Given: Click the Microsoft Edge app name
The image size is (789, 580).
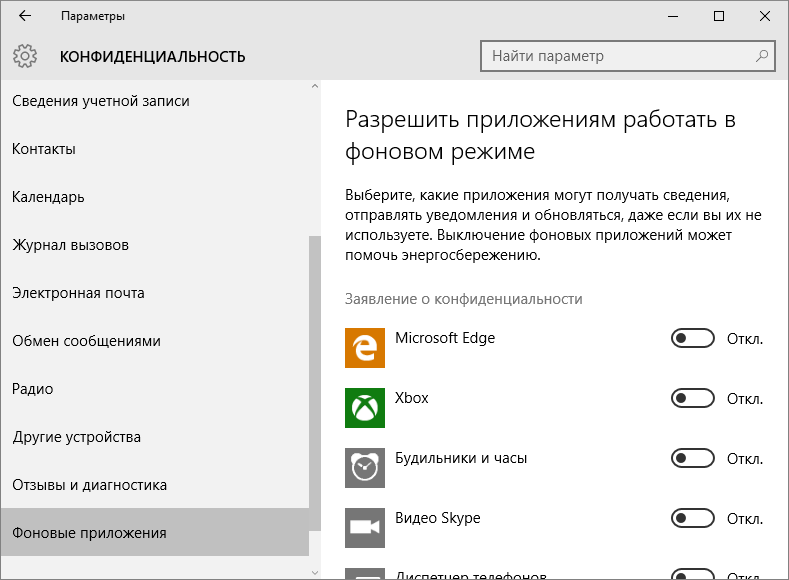Looking at the screenshot, I should 445,338.
